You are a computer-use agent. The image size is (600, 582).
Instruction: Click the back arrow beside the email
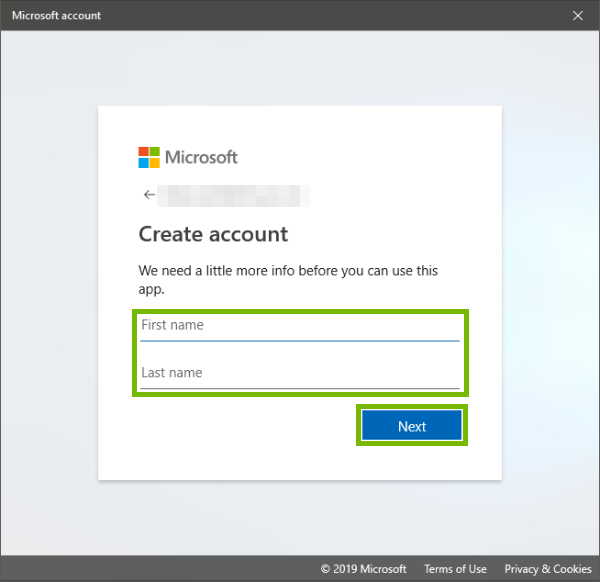(x=149, y=195)
